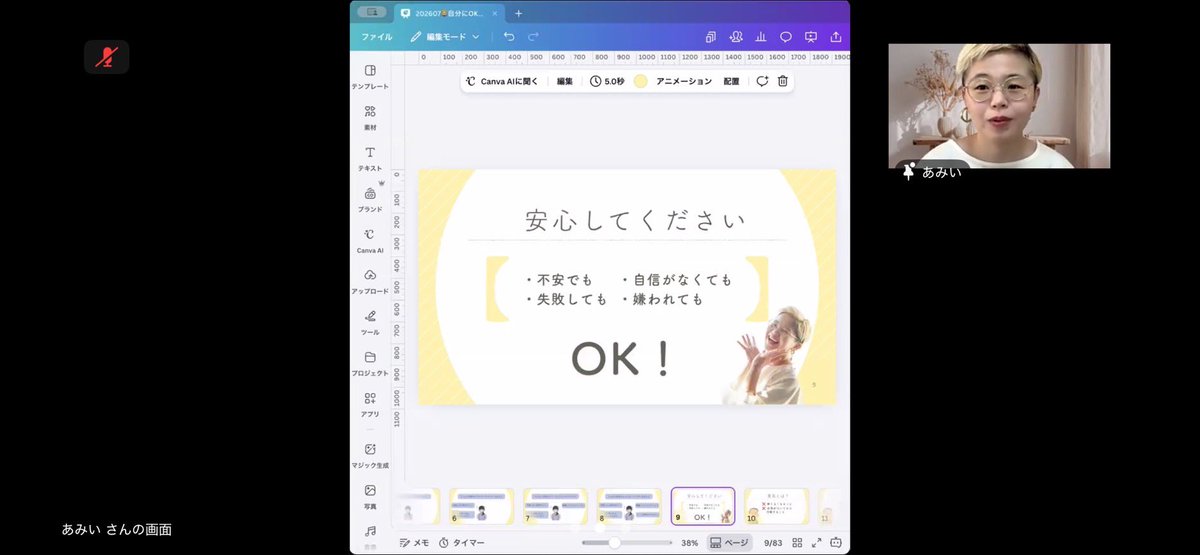This screenshot has width=1200, height=555.
Task: Open the analytics bar-chart icon
Action: [x=761, y=37]
